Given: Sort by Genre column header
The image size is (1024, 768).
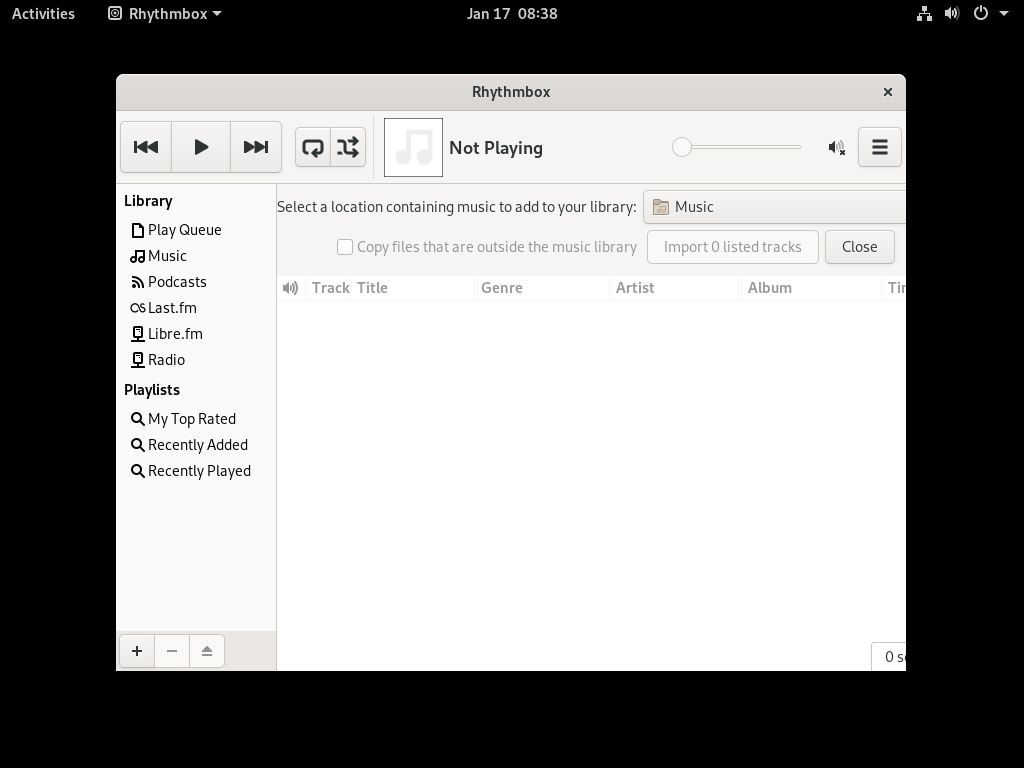Looking at the screenshot, I should (x=542, y=288).
